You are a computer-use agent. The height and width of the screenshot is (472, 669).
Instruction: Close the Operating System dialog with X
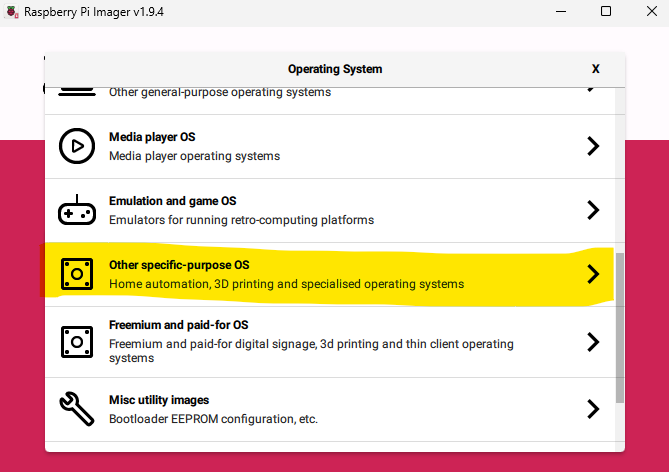pyautogui.click(x=596, y=69)
